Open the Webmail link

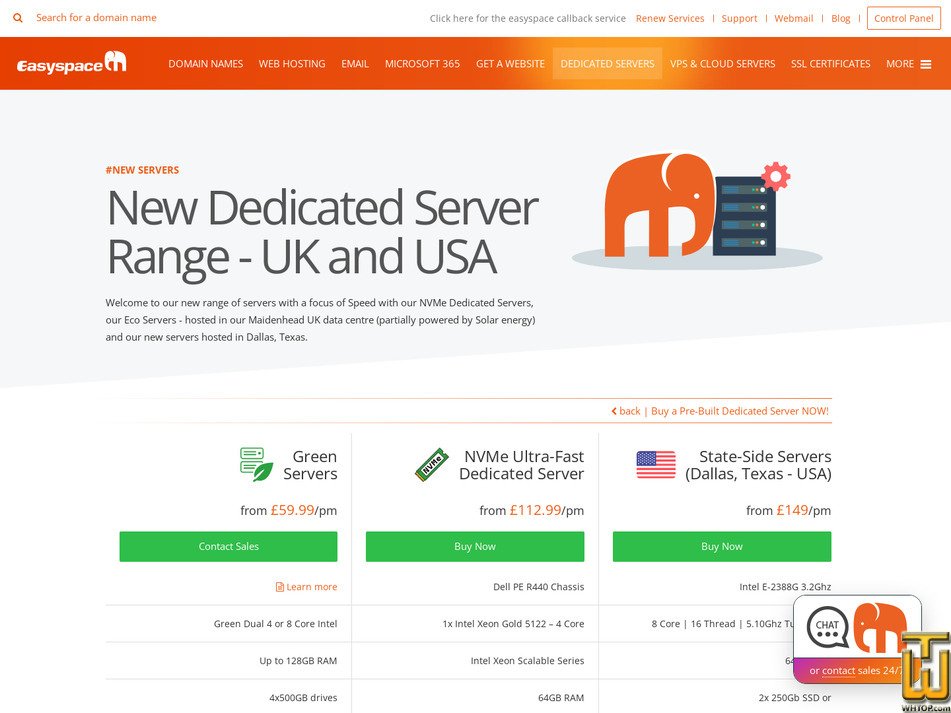tap(793, 18)
